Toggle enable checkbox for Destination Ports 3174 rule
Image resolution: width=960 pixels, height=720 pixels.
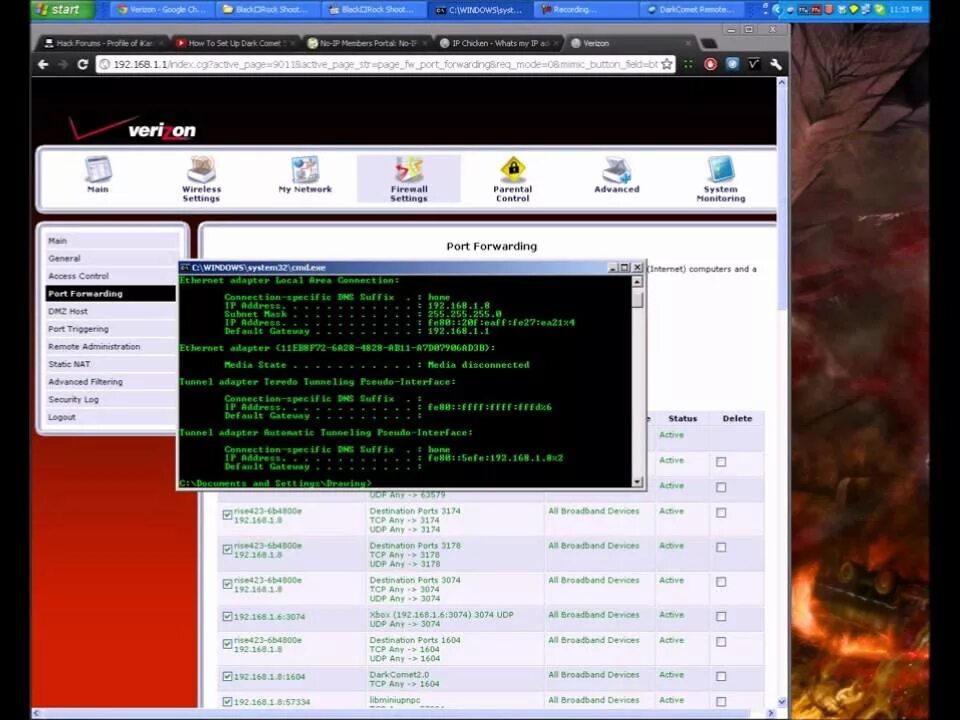pos(227,515)
